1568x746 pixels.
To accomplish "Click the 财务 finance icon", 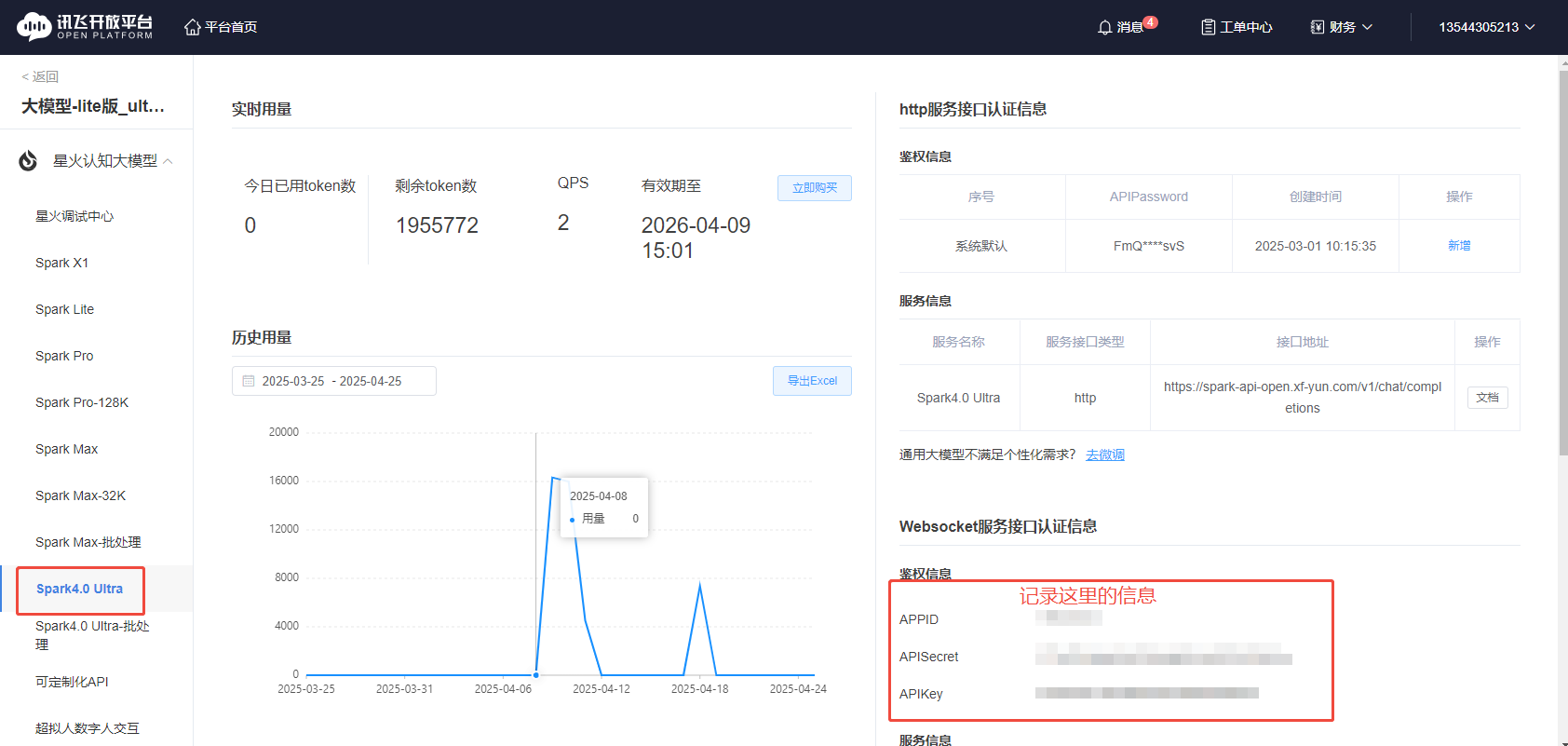I will 1318,27.
